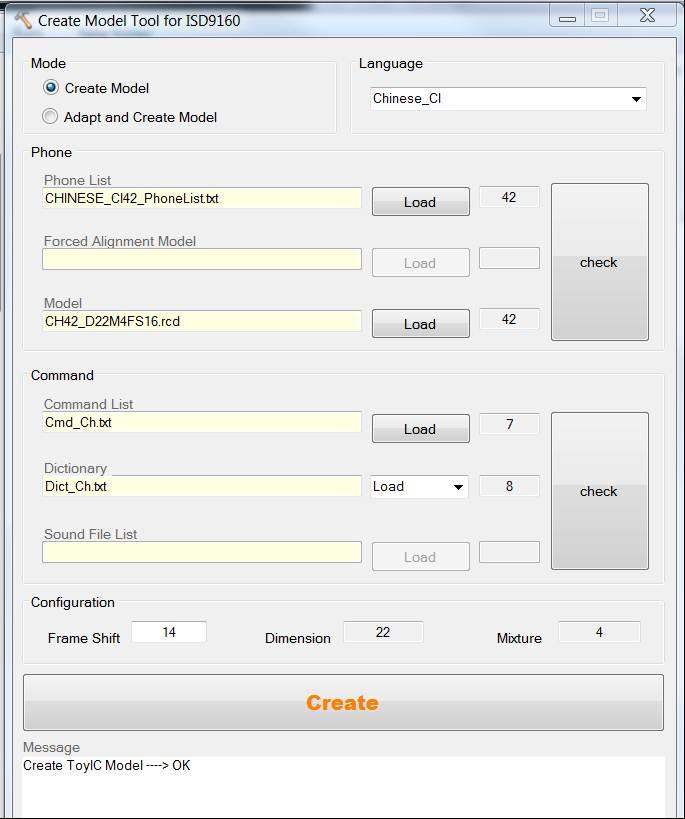
Task: Select Adapt and Create Model option
Action: tap(50, 116)
